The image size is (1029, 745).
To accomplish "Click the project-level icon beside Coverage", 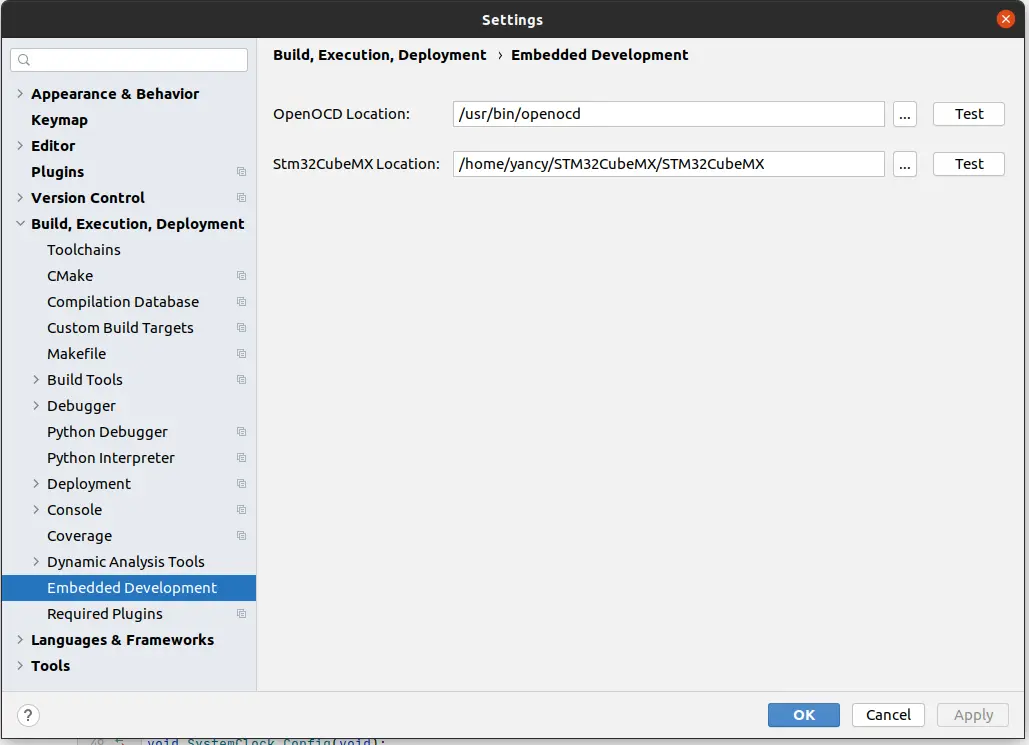I will (x=242, y=536).
